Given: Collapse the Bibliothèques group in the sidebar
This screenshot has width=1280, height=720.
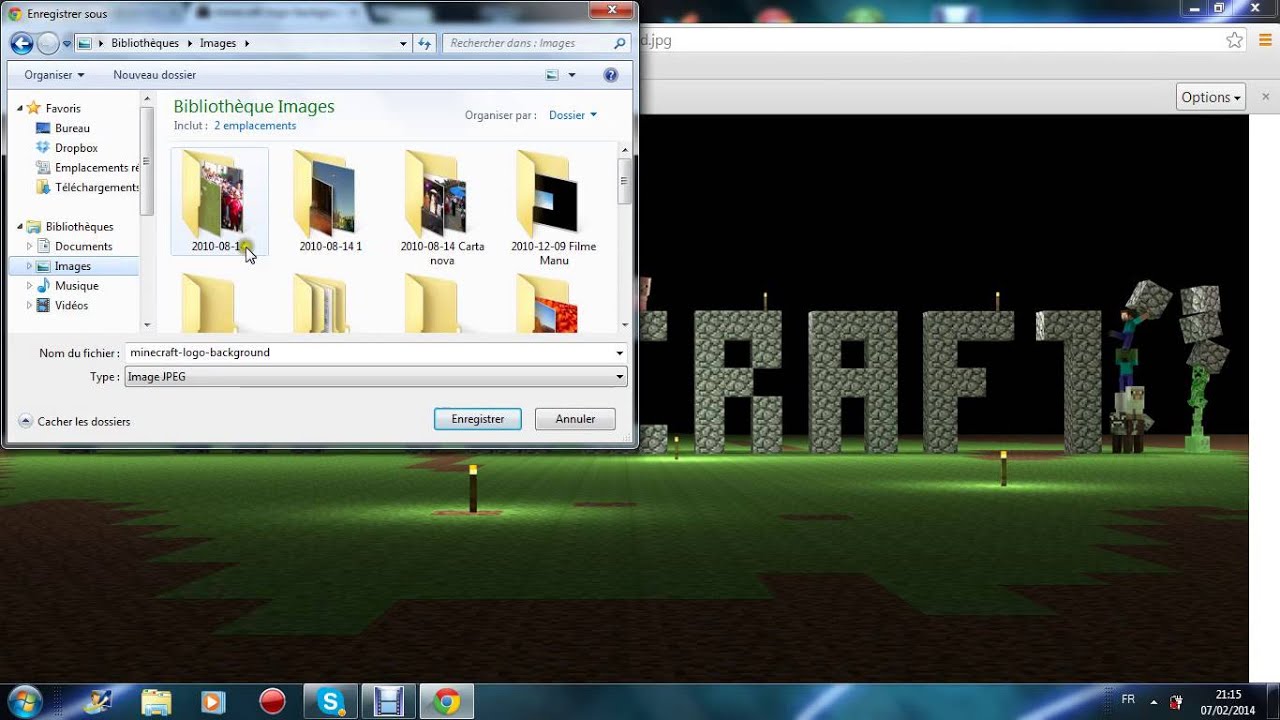Looking at the screenshot, I should pos(19,227).
